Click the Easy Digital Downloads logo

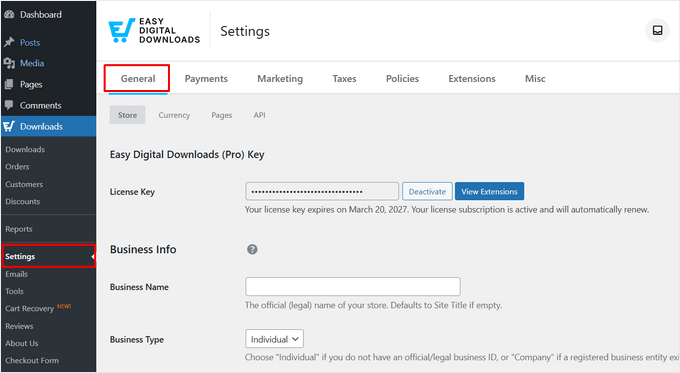[154, 30]
